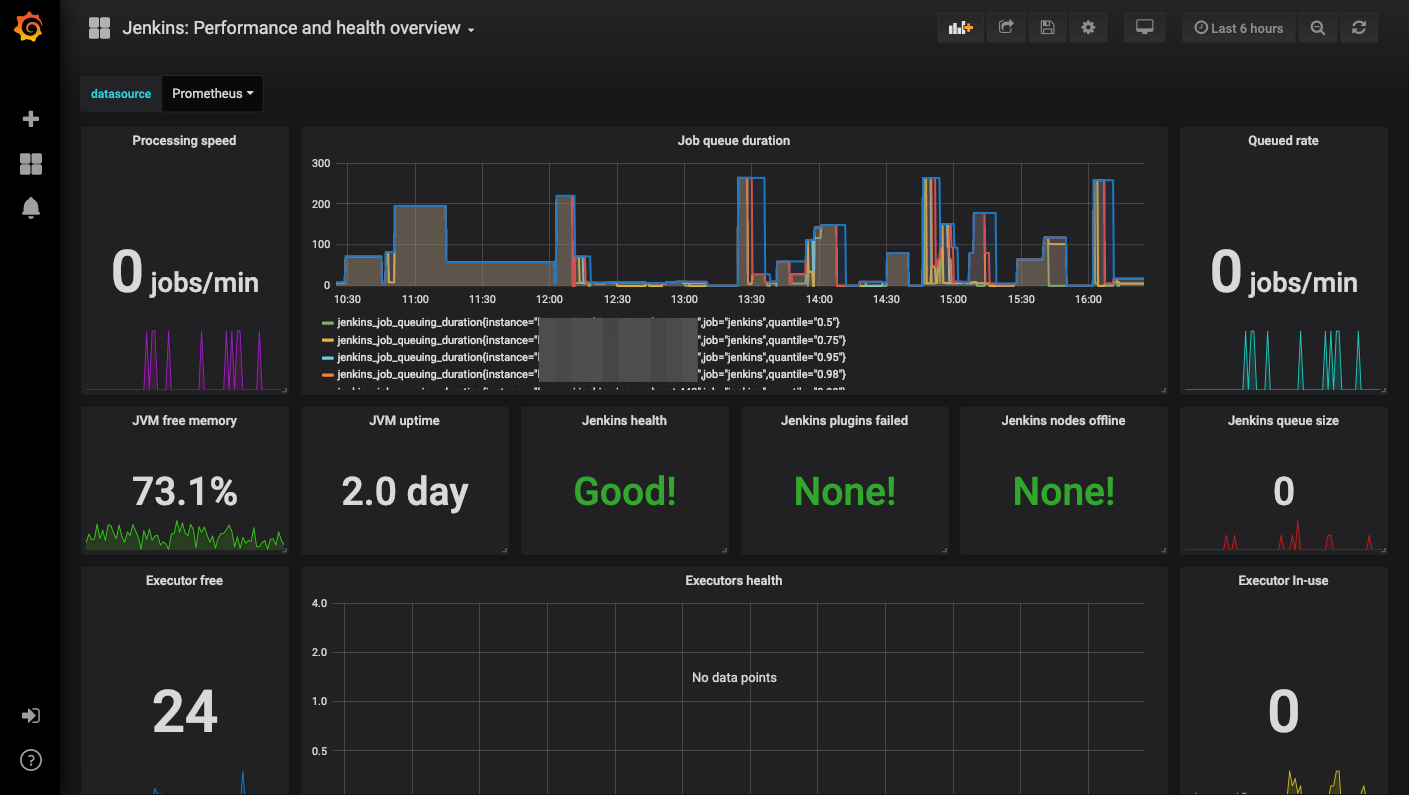Image resolution: width=1409 pixels, height=795 pixels.
Task: Click the Create plus icon in sidebar
Action: click(x=31, y=119)
